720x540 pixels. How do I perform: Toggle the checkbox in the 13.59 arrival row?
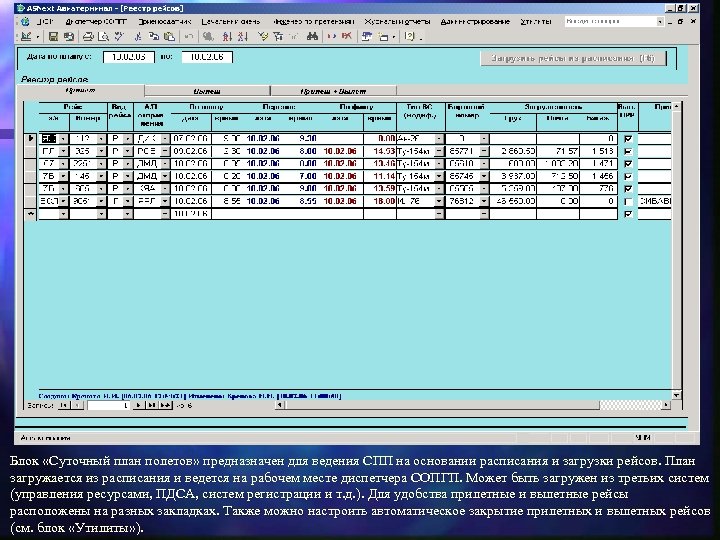tap(628, 189)
